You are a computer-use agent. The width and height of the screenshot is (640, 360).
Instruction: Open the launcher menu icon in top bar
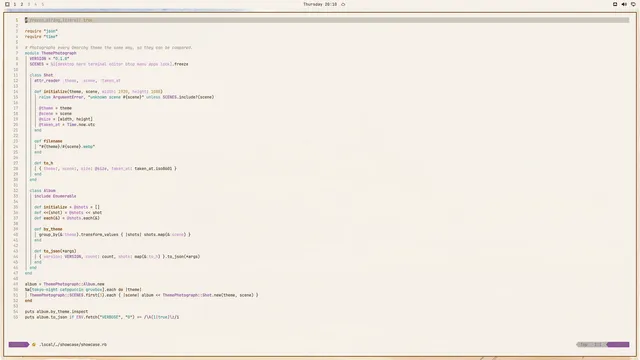tap(7, 4)
